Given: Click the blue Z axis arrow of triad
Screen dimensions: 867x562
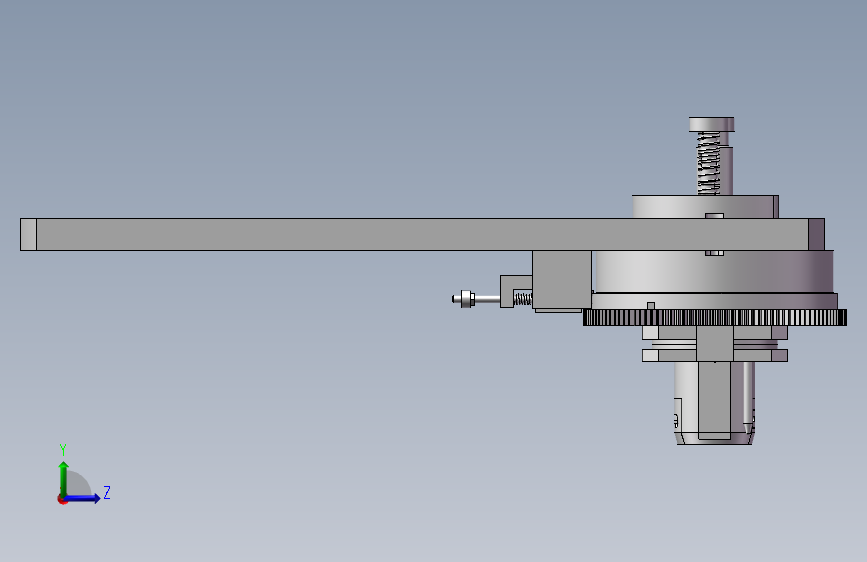Looking at the screenshot, I should [82, 498].
